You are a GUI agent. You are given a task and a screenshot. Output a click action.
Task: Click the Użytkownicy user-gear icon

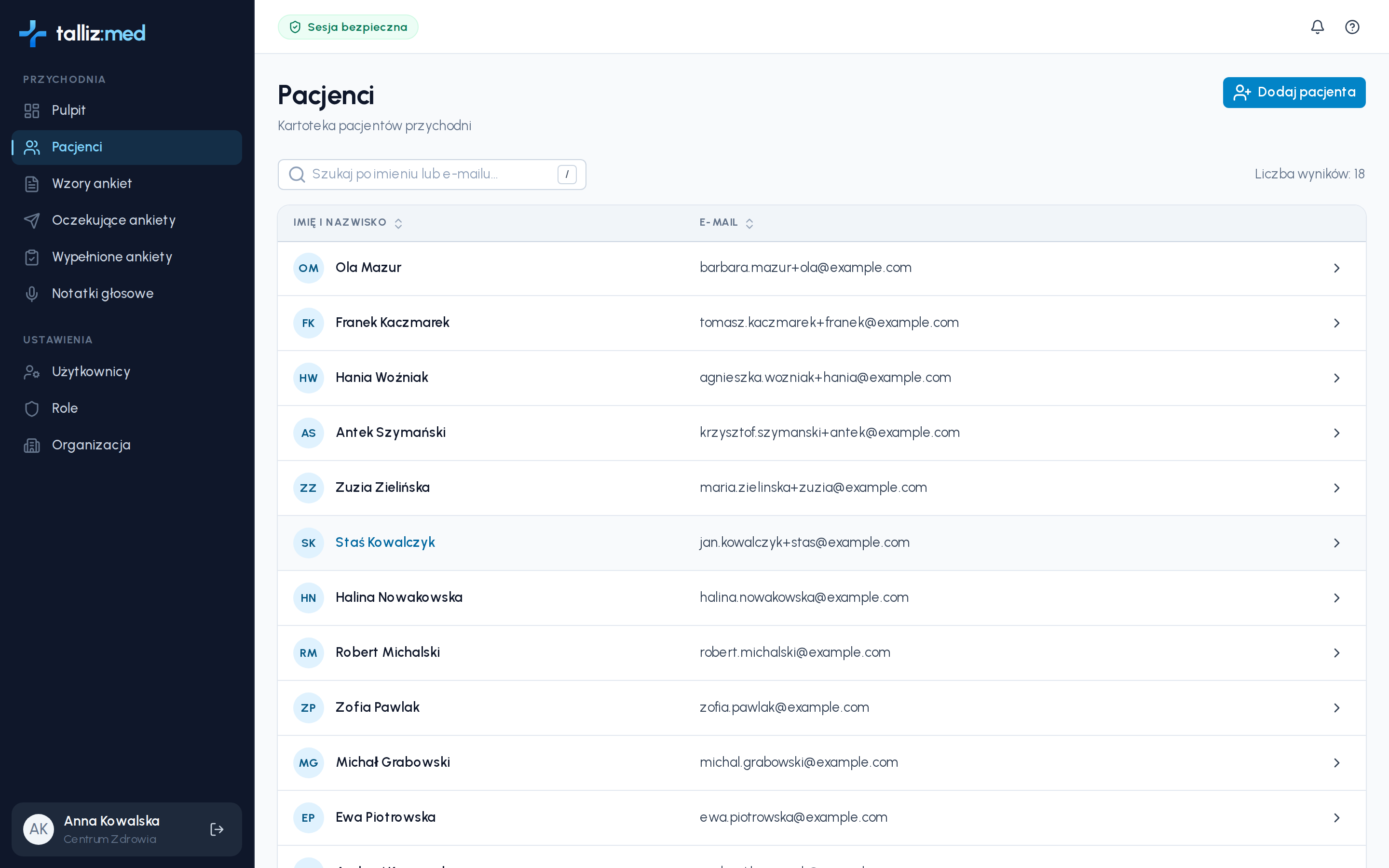pyautogui.click(x=31, y=371)
